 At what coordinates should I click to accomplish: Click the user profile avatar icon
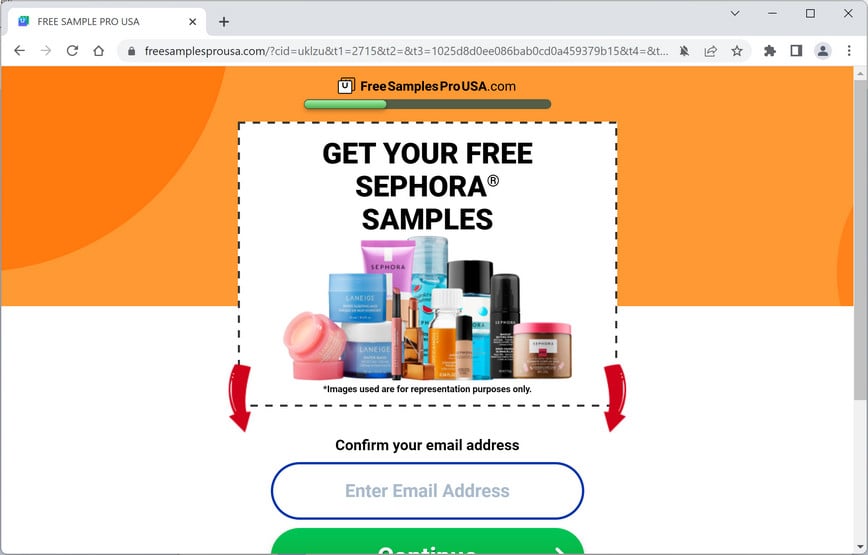click(x=823, y=51)
